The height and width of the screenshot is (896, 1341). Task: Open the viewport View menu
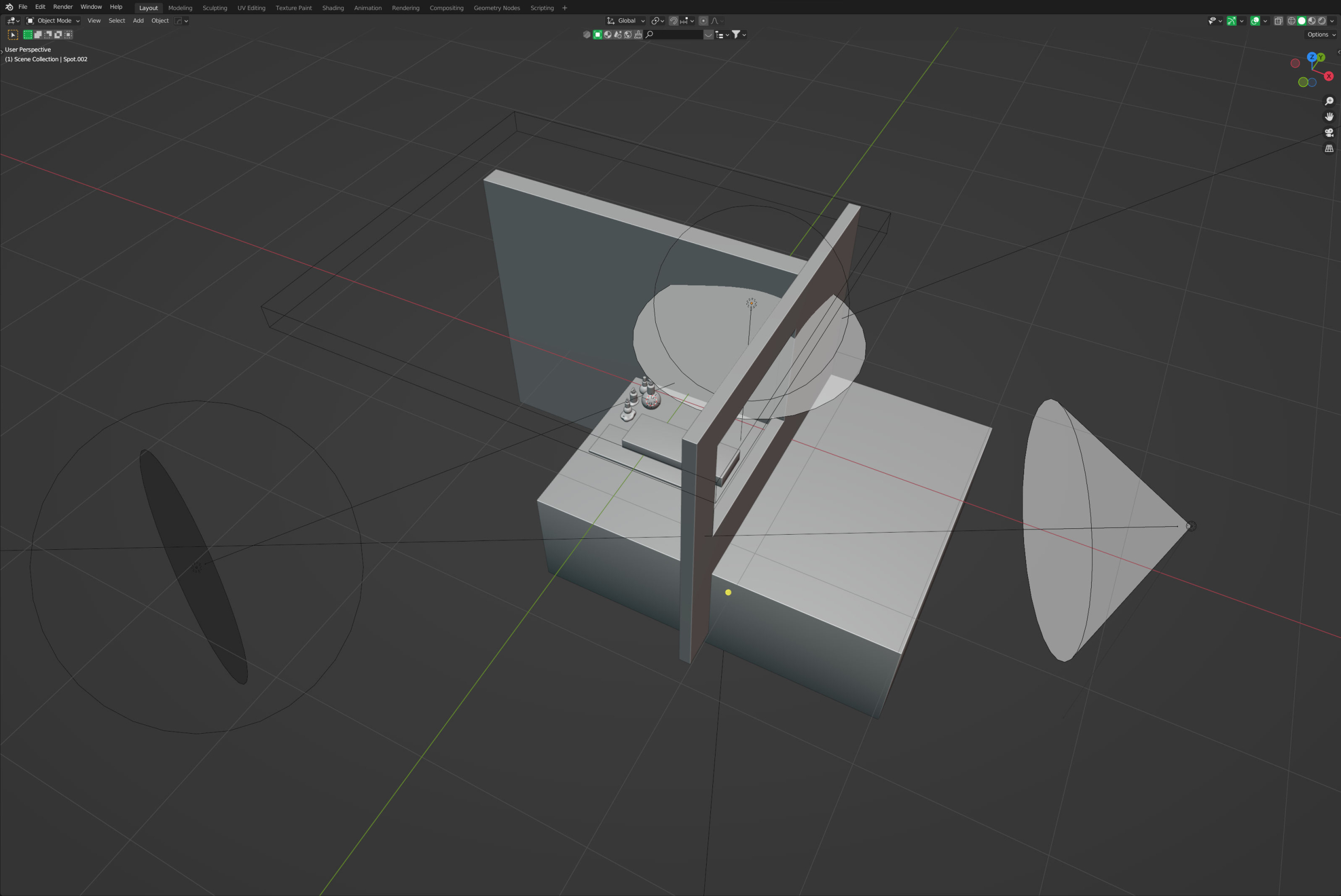pyautogui.click(x=94, y=20)
